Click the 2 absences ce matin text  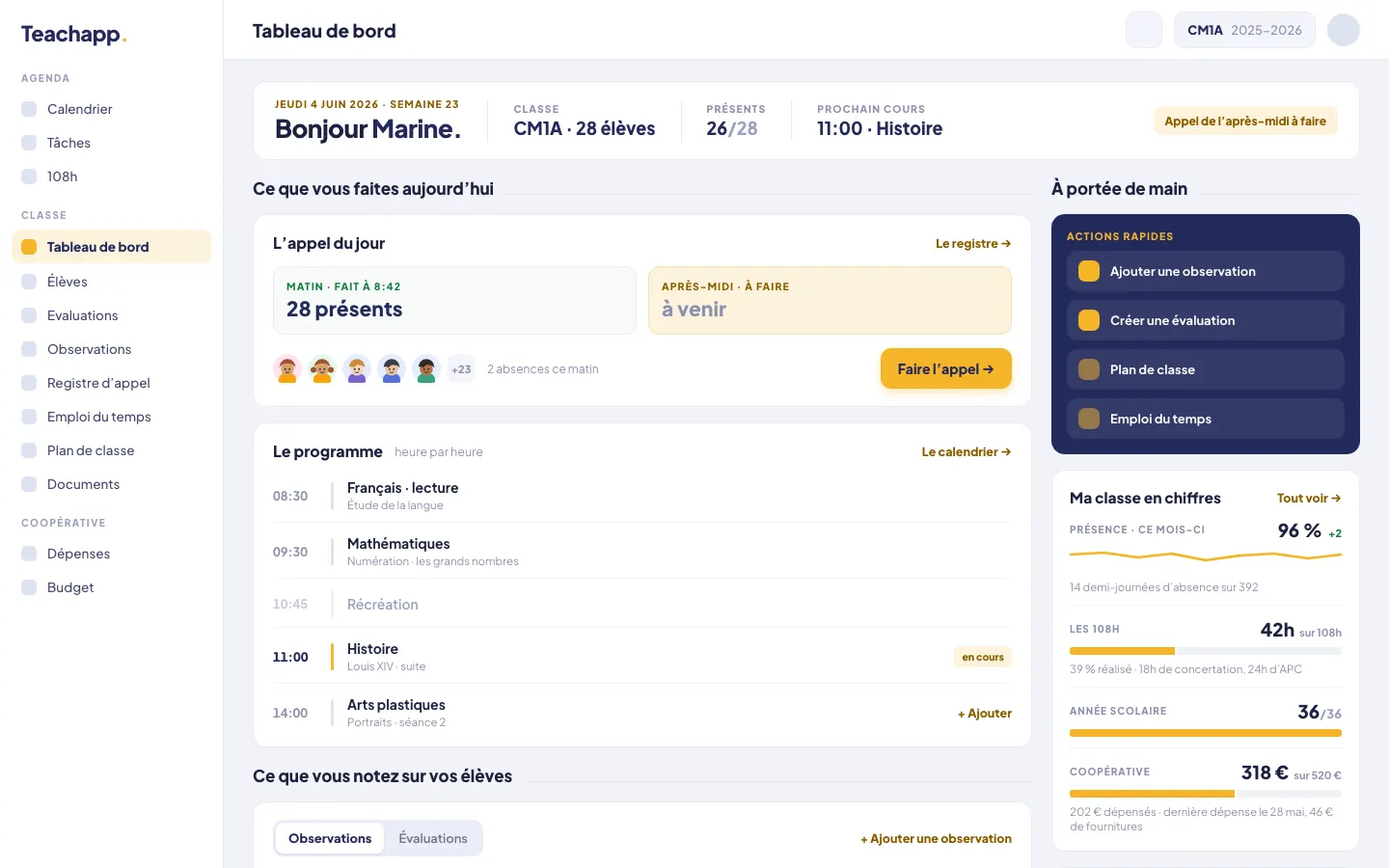pyautogui.click(x=543, y=368)
